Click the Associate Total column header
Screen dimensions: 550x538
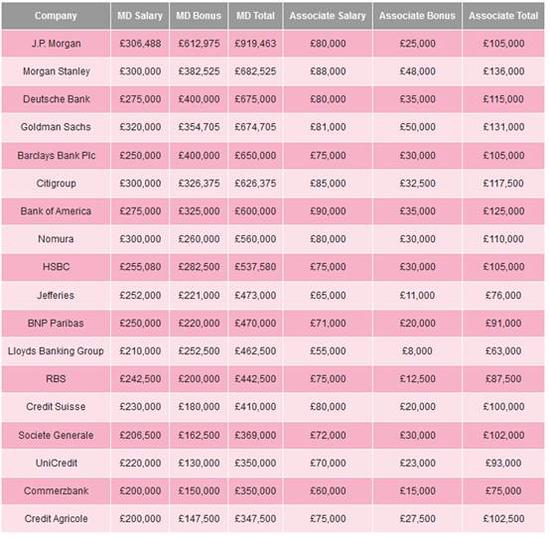coord(503,16)
